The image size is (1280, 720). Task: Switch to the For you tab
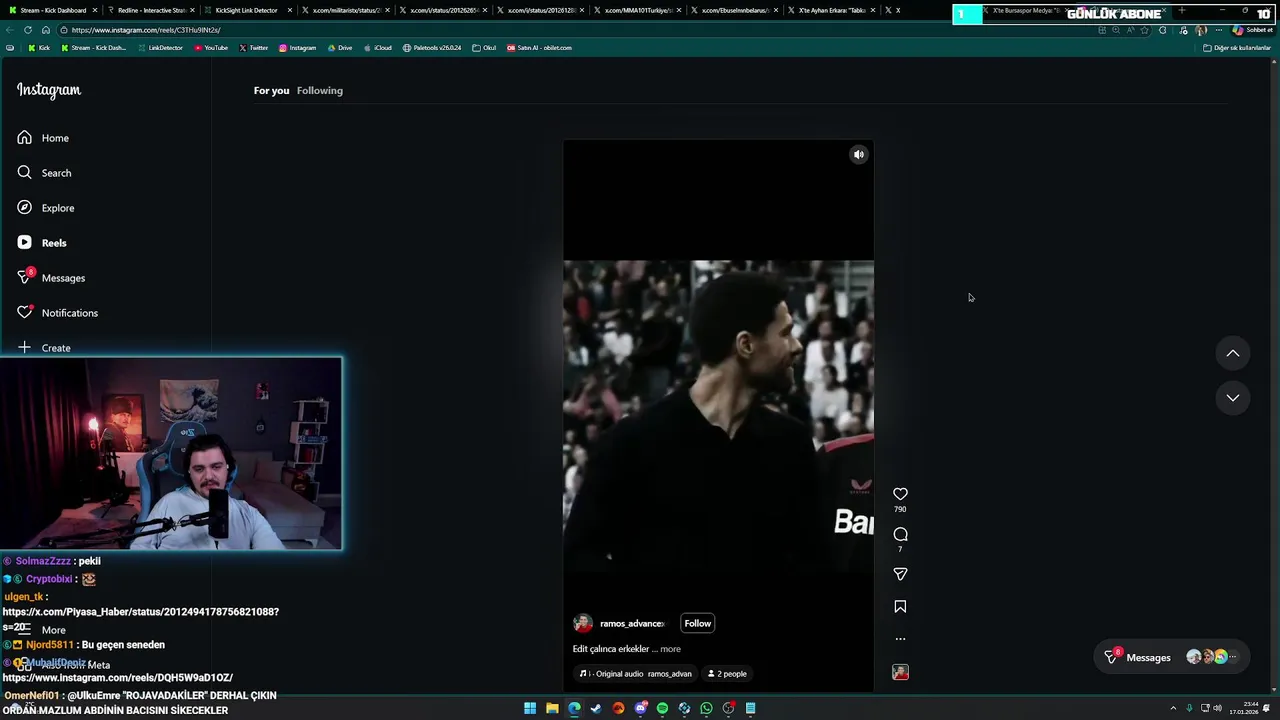pos(271,91)
